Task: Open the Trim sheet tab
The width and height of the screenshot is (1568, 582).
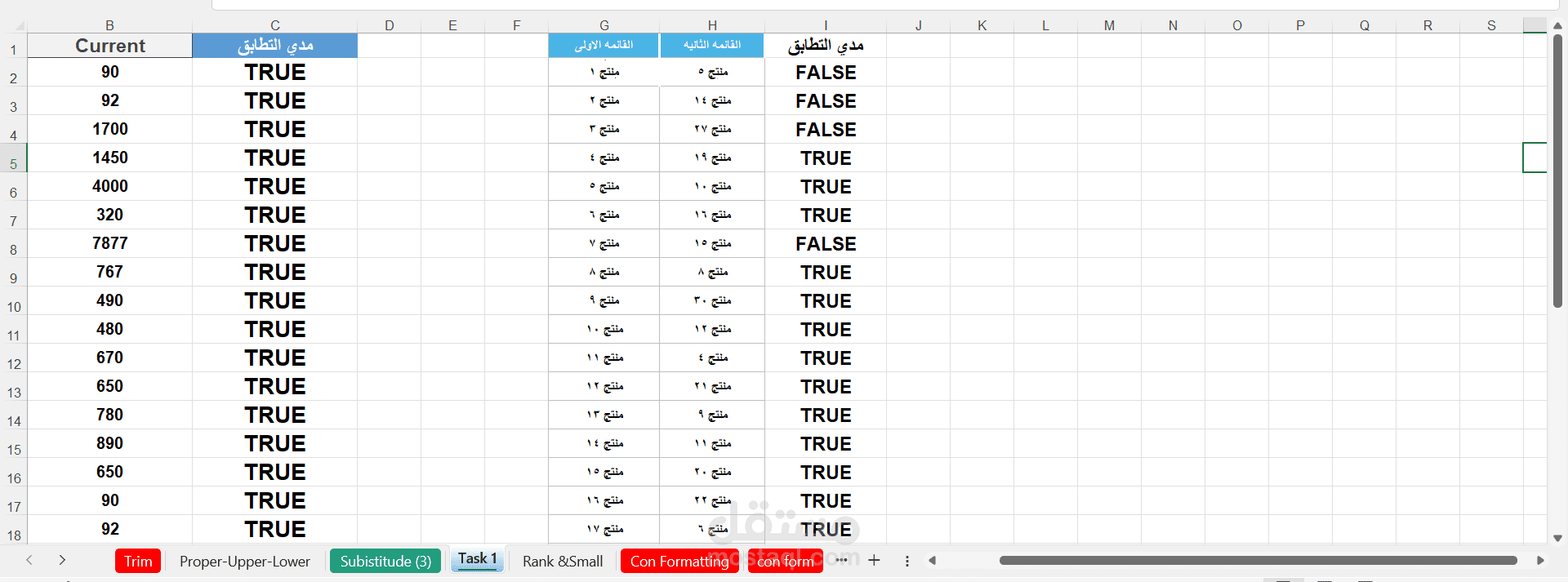Action: 138,561
